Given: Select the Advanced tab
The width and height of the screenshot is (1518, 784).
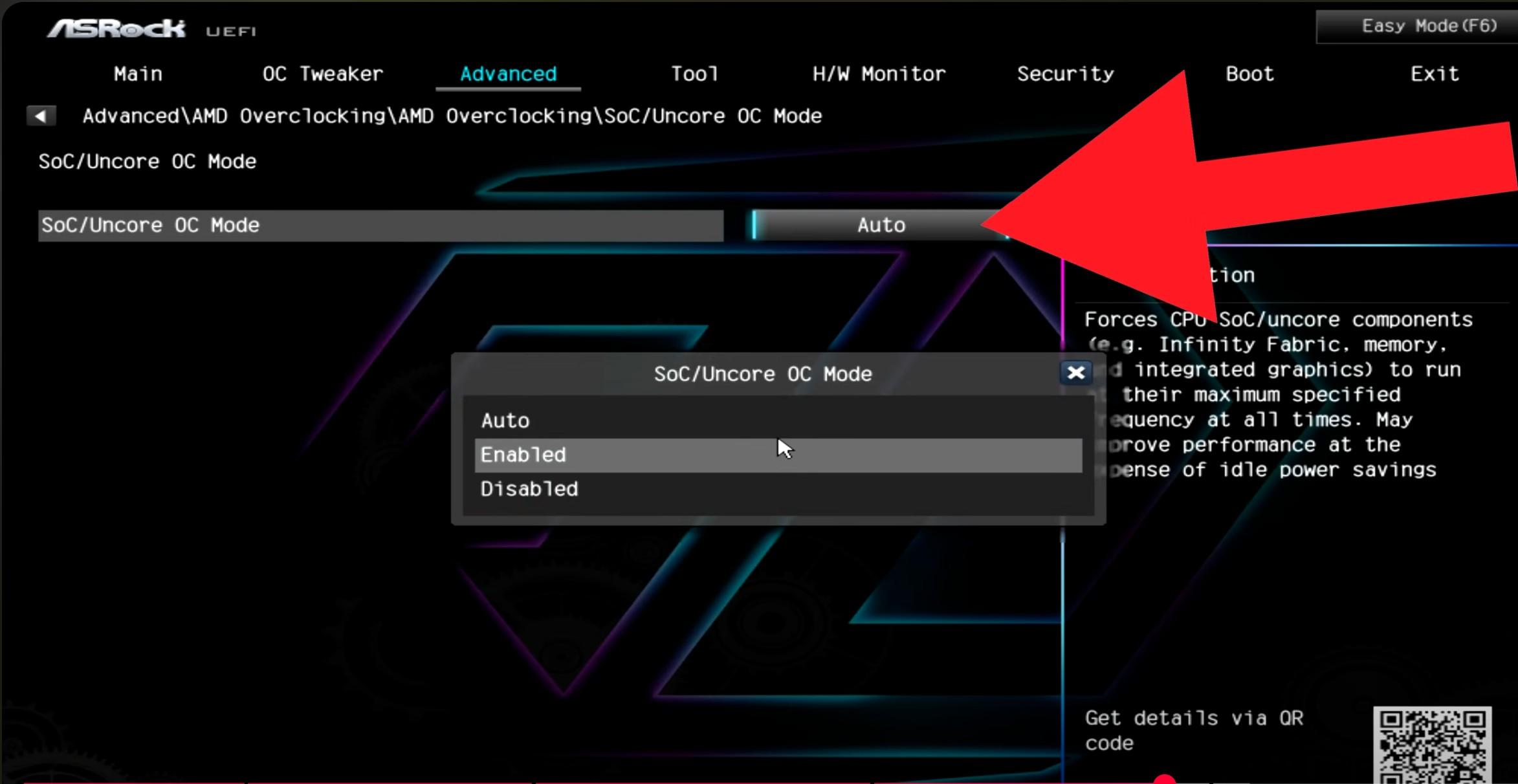Looking at the screenshot, I should 508,74.
